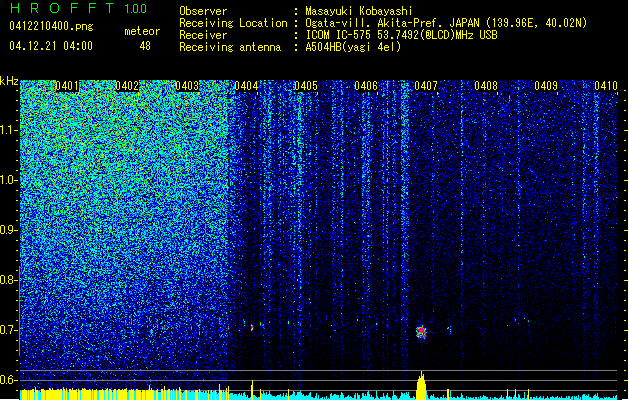Click the 1.0 kHz axis label

9,181
